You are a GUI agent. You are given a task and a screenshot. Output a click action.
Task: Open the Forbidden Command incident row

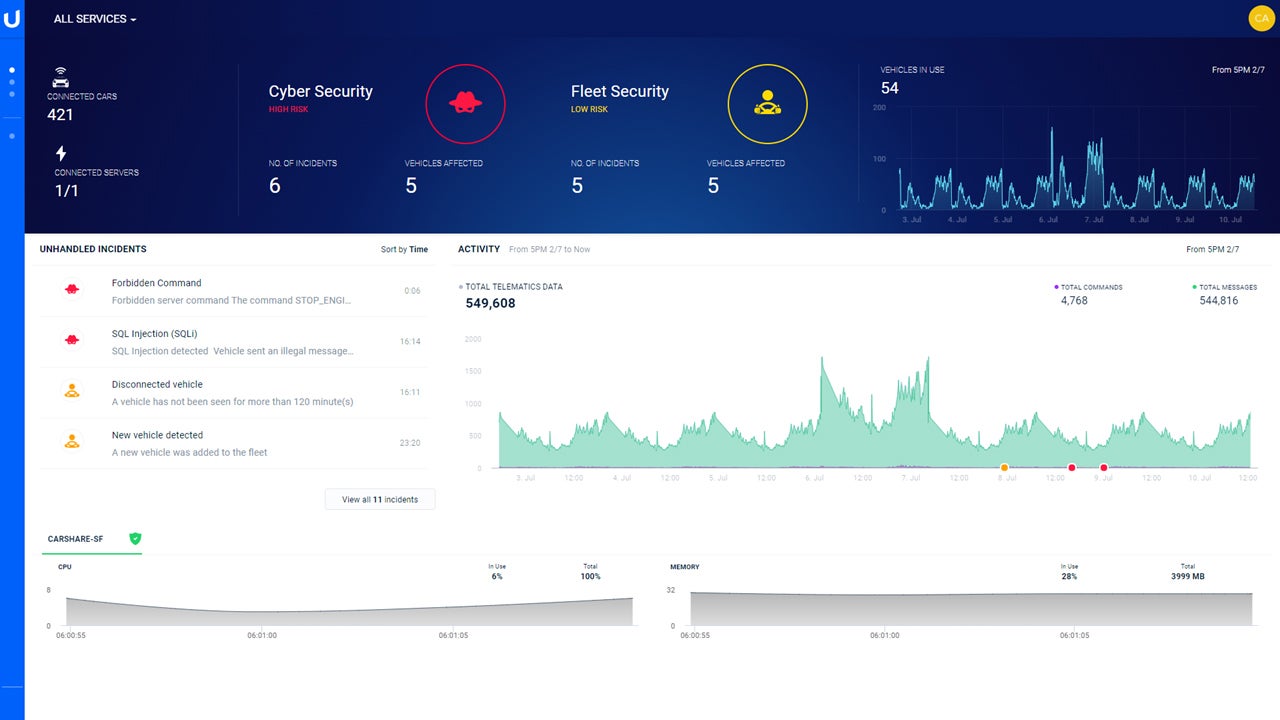[x=233, y=291]
